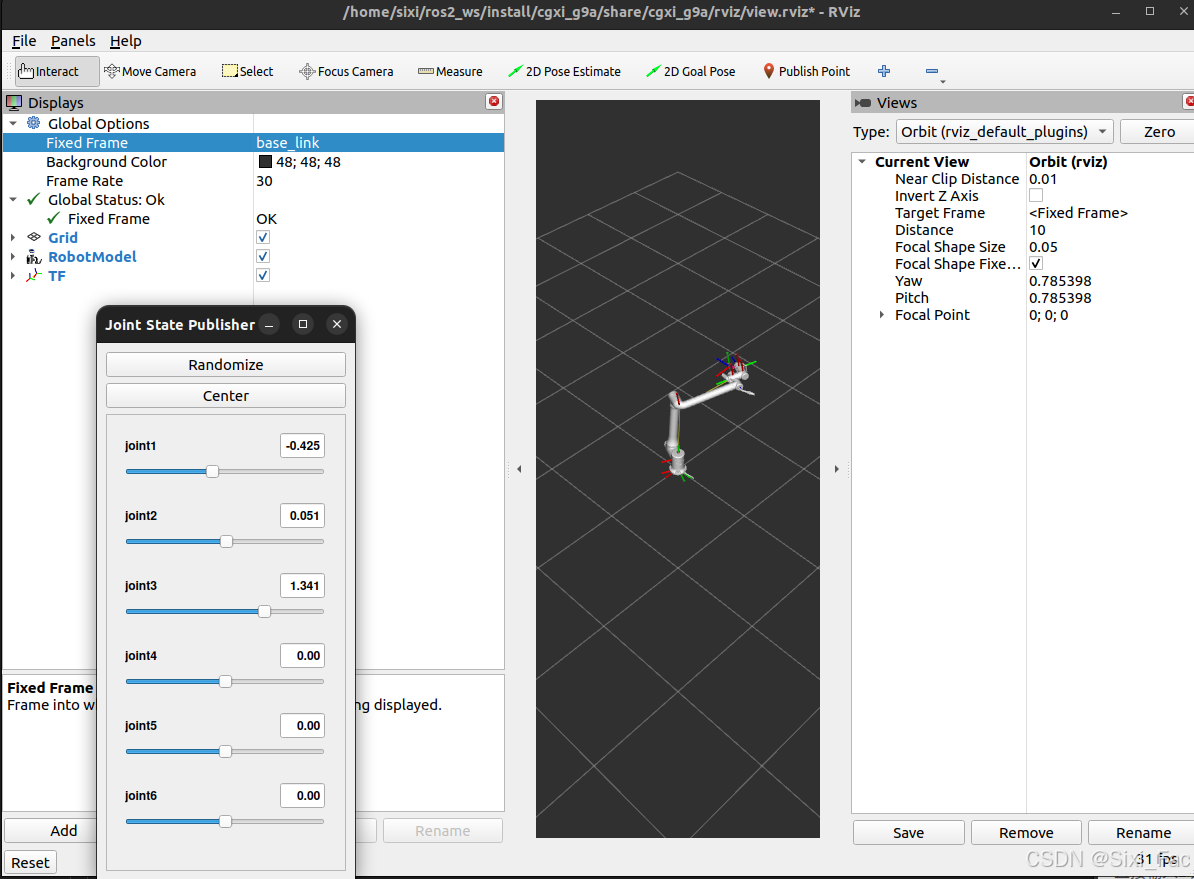
Task: Click the Zero view button
Action: [x=1157, y=132]
